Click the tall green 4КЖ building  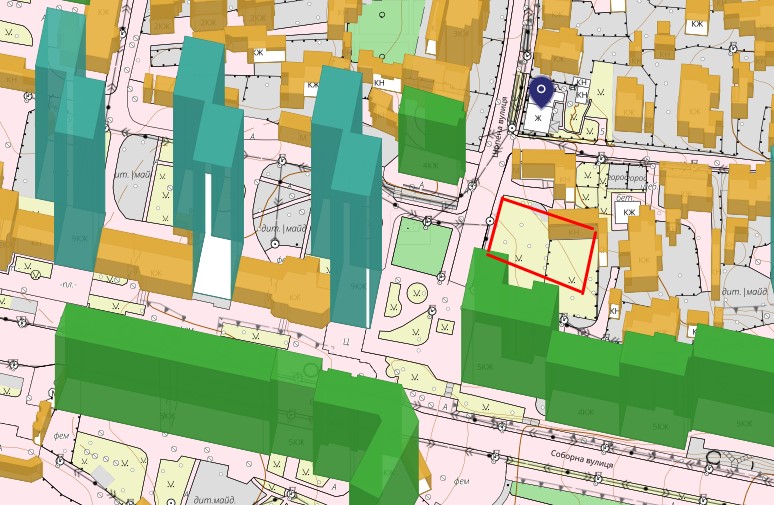[431, 133]
